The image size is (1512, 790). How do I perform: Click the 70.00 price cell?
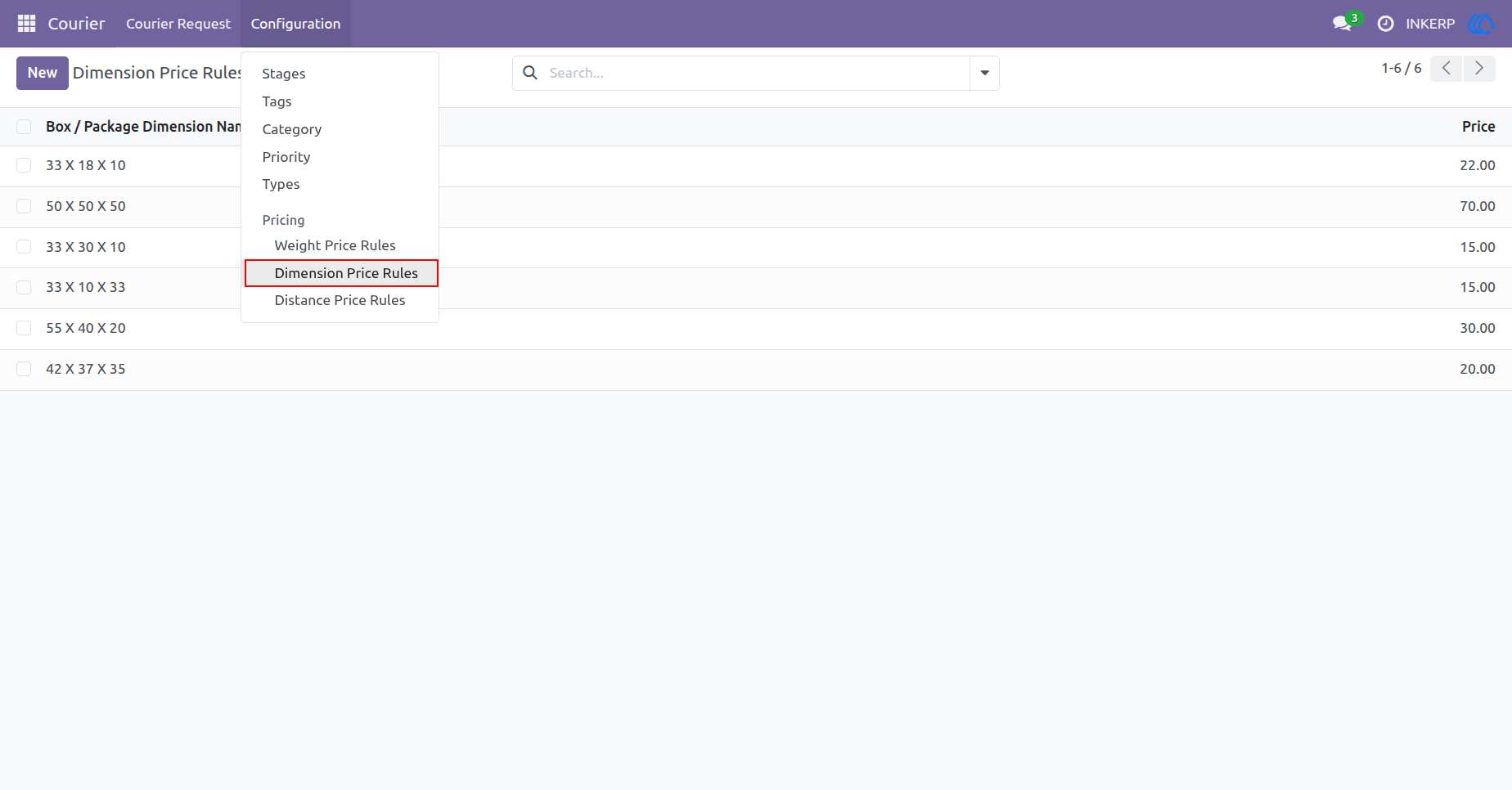click(1478, 206)
